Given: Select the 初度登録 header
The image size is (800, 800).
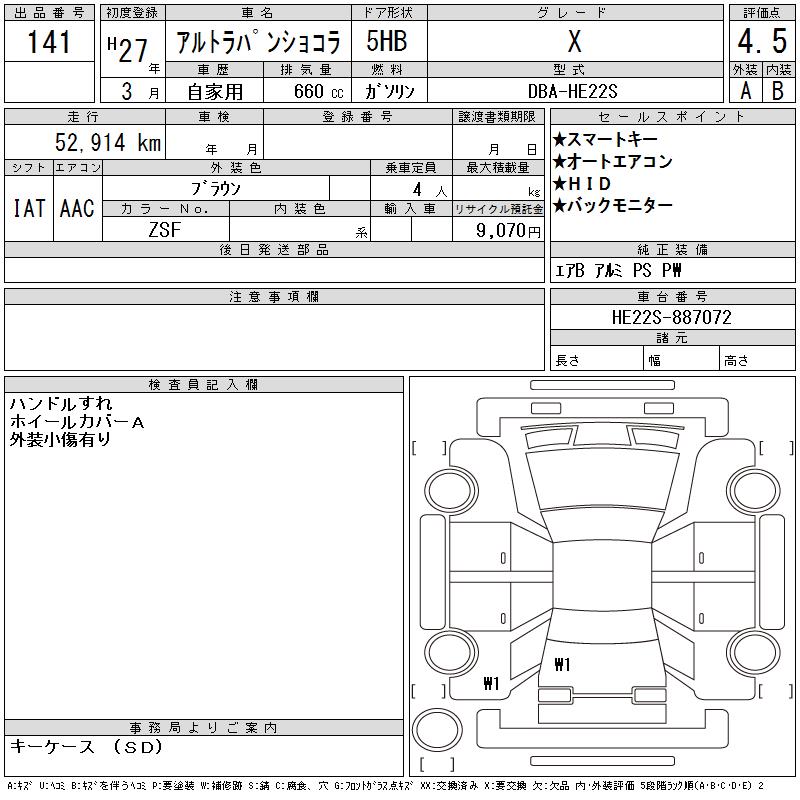Looking at the screenshot, I should (x=132, y=13).
